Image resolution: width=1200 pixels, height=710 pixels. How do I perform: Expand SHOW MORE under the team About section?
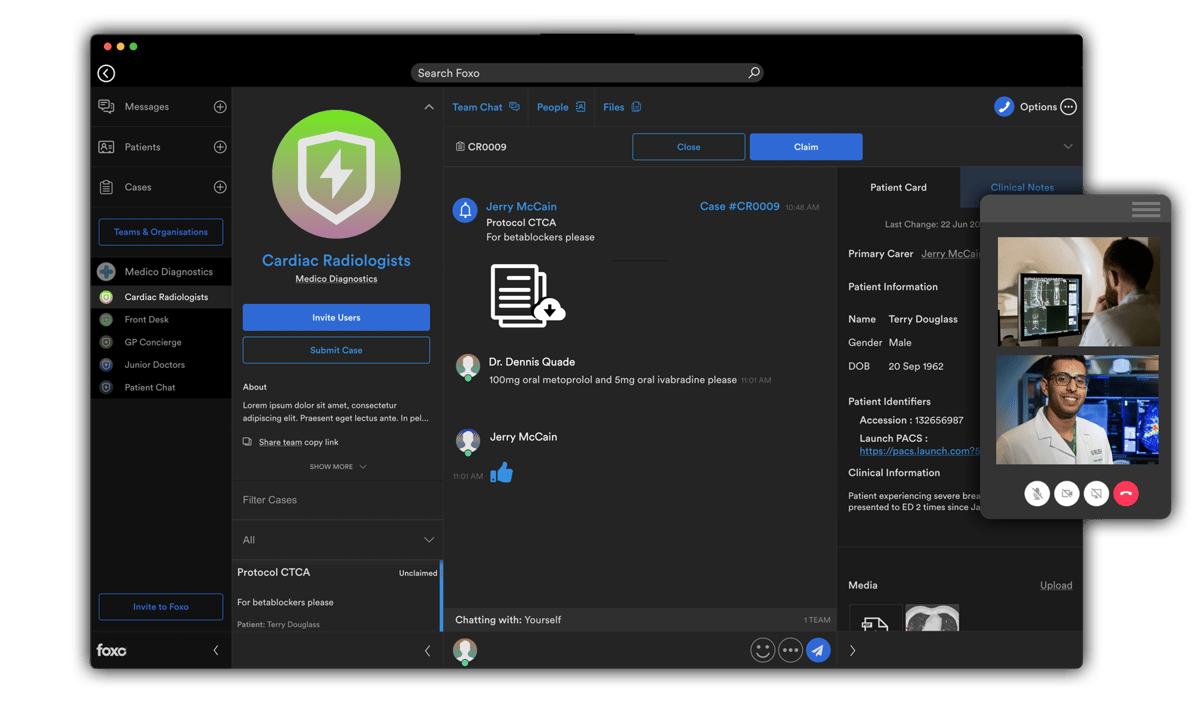tap(336, 466)
